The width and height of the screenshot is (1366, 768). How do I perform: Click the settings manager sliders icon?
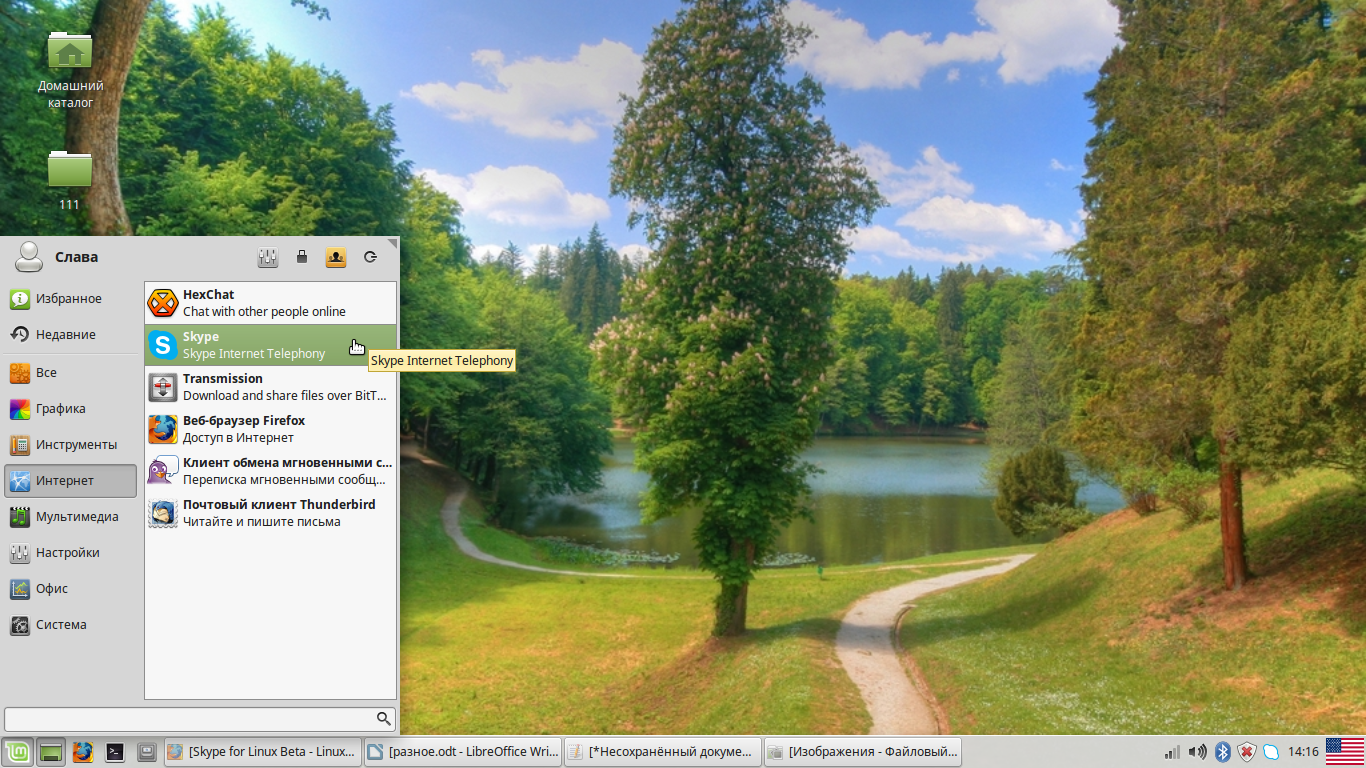267,257
